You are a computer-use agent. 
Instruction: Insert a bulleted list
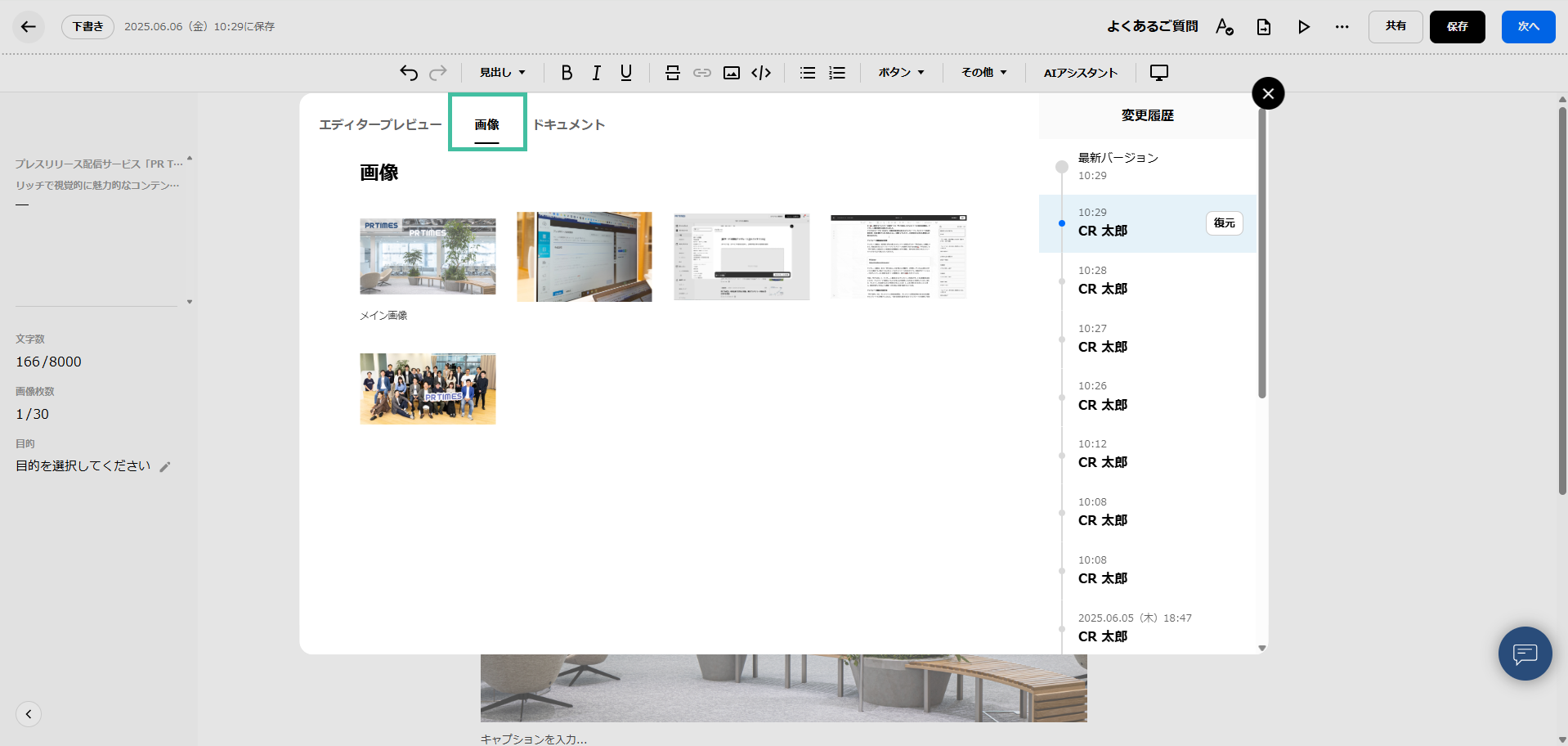point(808,73)
